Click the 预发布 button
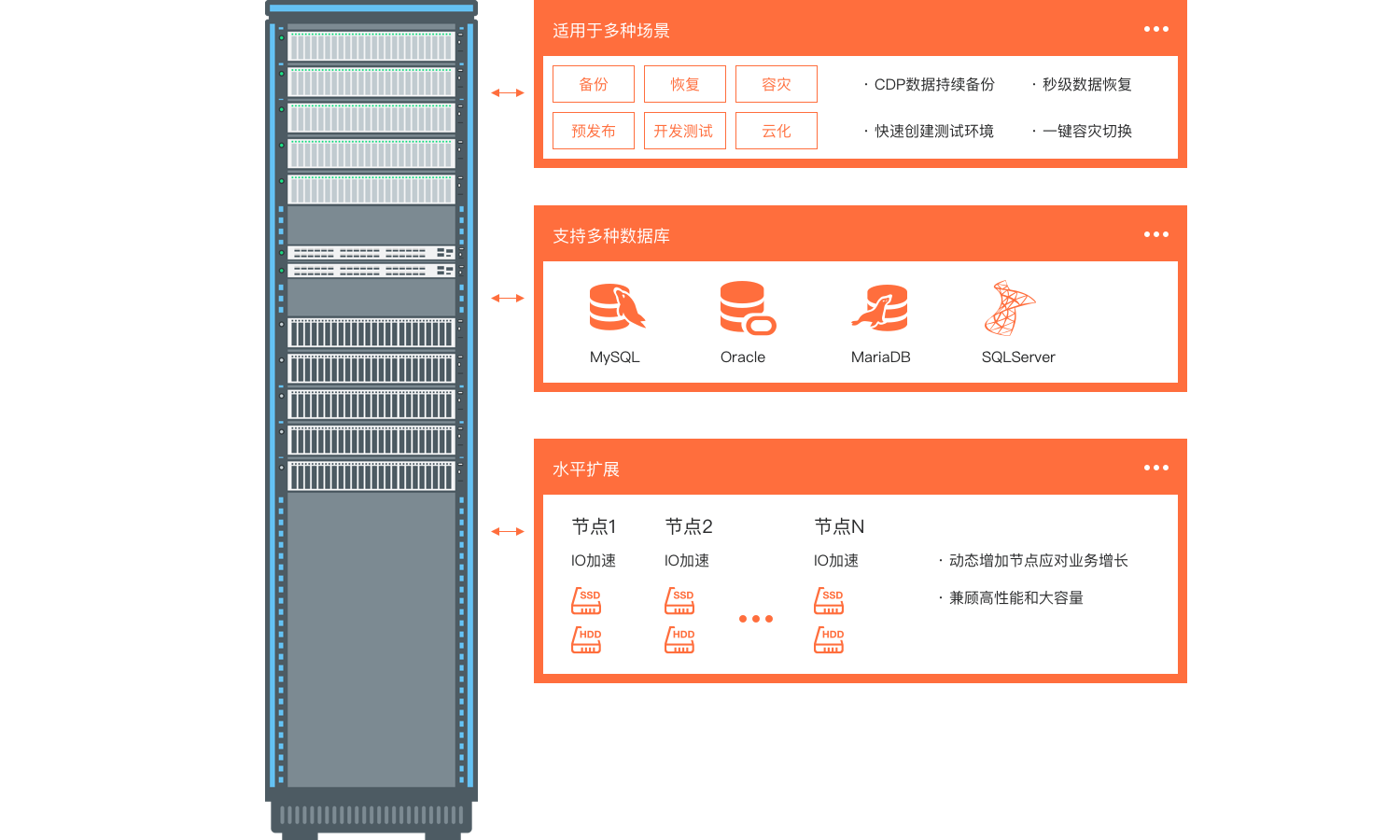Image resolution: width=1400 pixels, height=840 pixels. pos(594,131)
